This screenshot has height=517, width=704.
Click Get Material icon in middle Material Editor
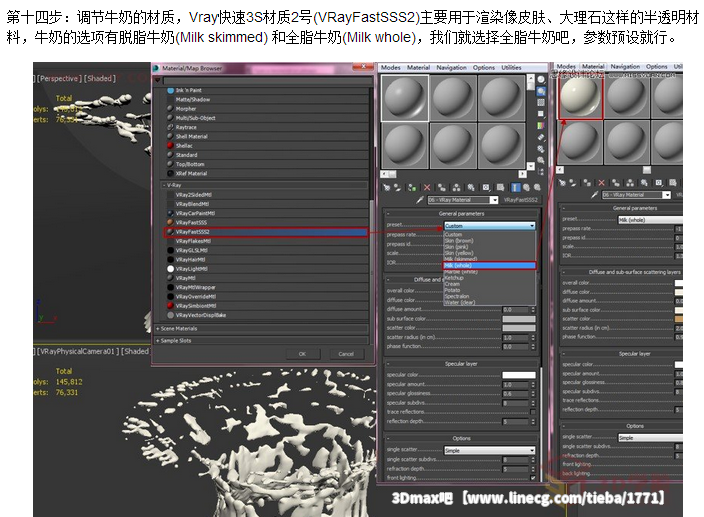(x=386, y=188)
